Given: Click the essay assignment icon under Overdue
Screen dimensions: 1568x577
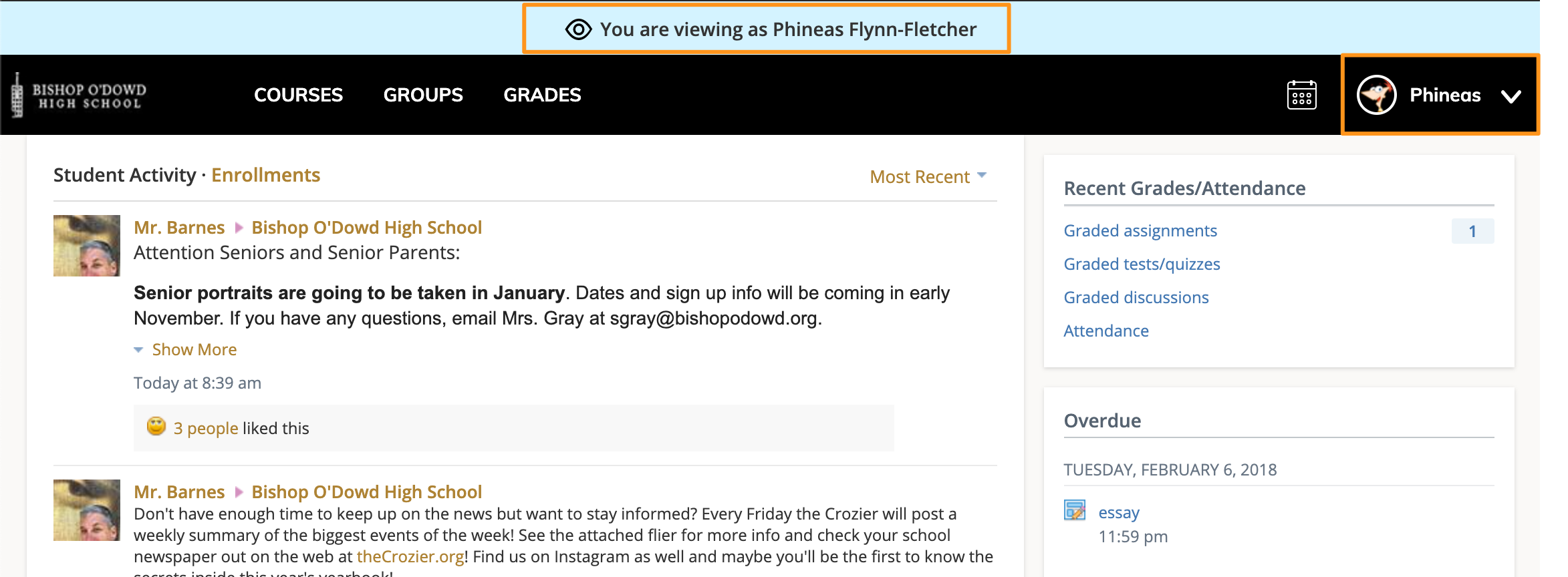Looking at the screenshot, I should coord(1075,511).
